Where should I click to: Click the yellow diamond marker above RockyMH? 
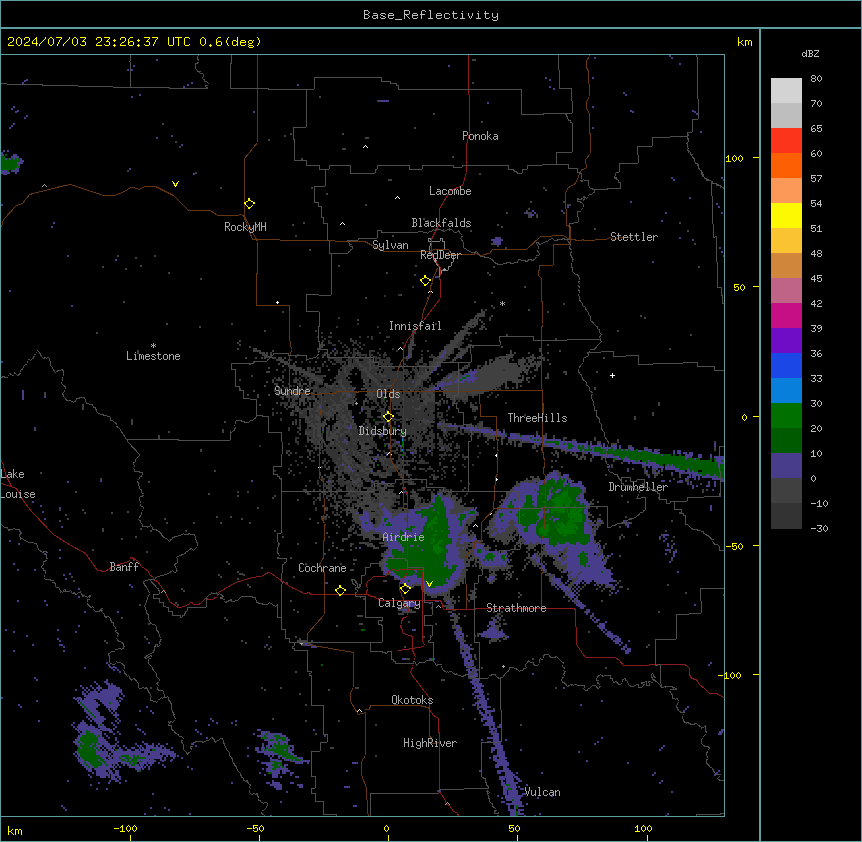250,204
